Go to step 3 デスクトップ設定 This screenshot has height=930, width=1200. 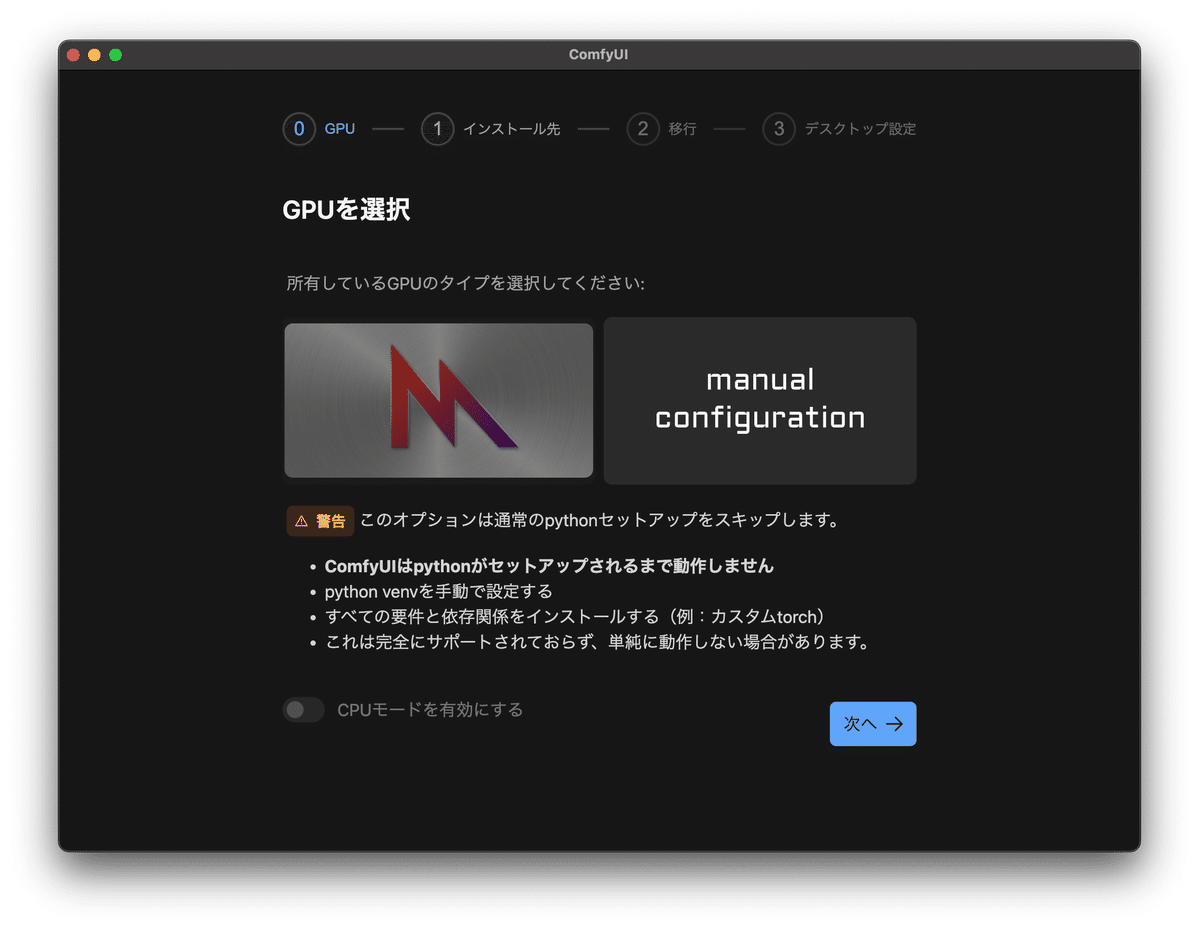(x=840, y=129)
